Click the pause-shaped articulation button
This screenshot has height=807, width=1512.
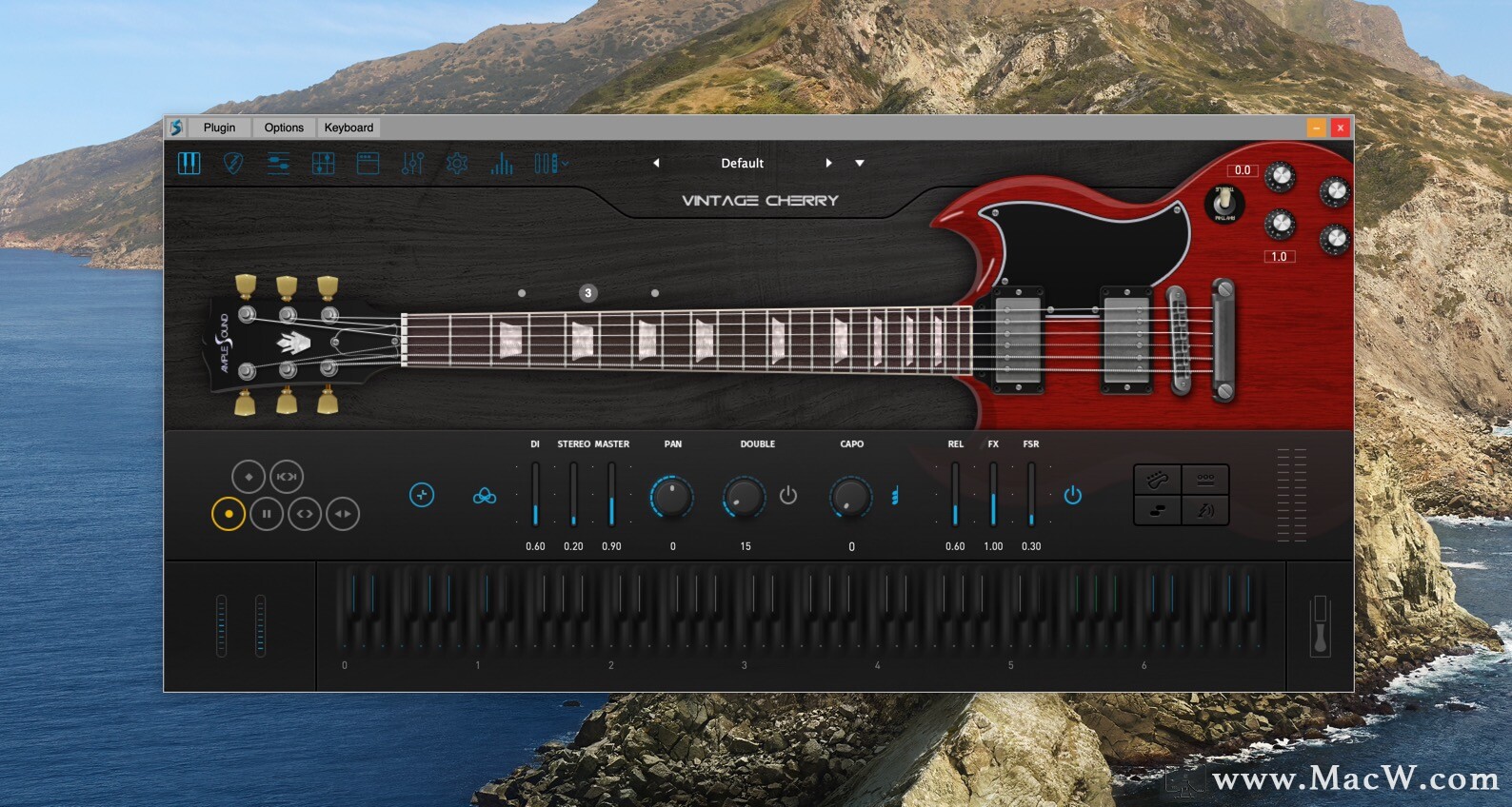267,514
